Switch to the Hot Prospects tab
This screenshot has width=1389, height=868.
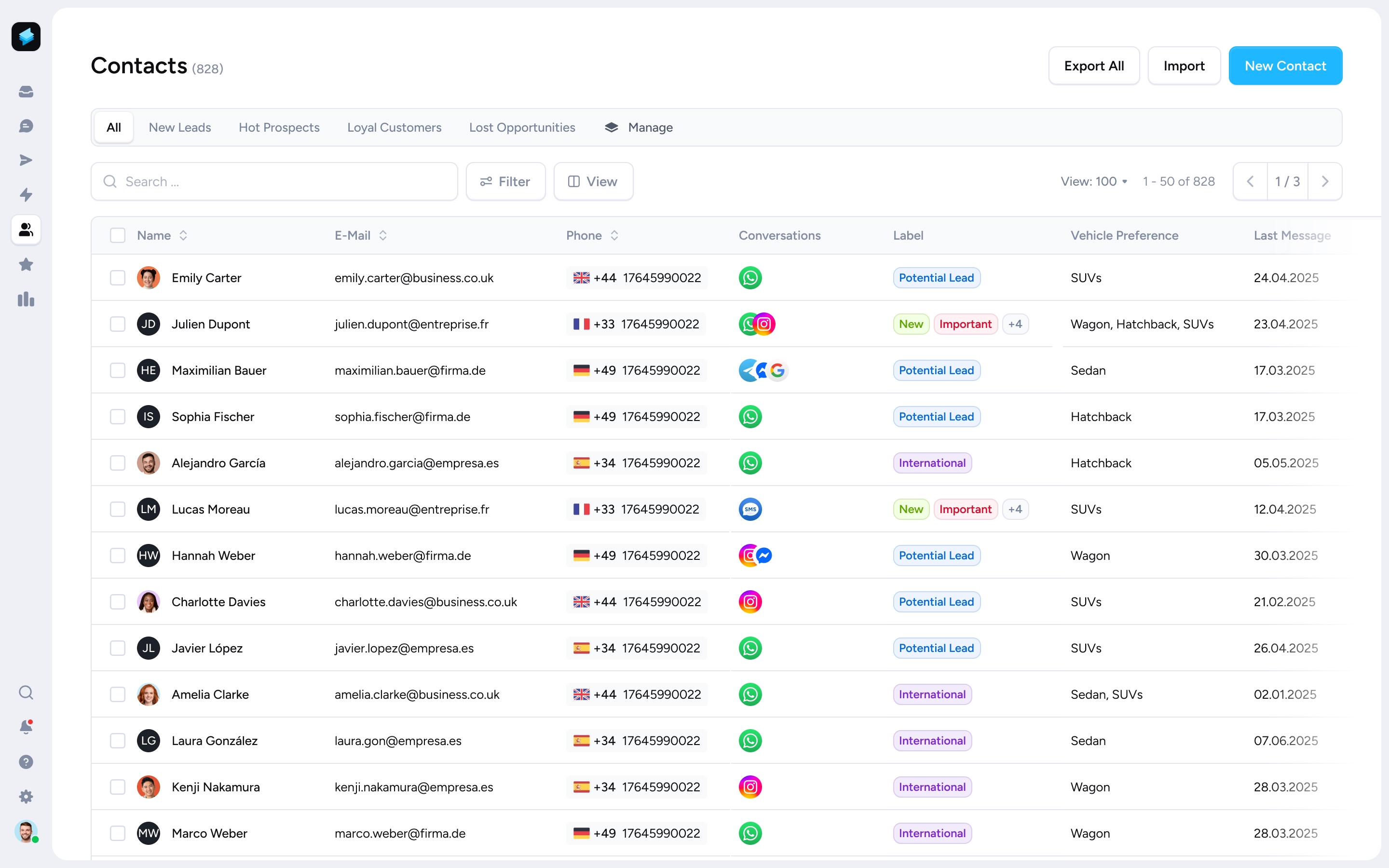[x=279, y=127]
